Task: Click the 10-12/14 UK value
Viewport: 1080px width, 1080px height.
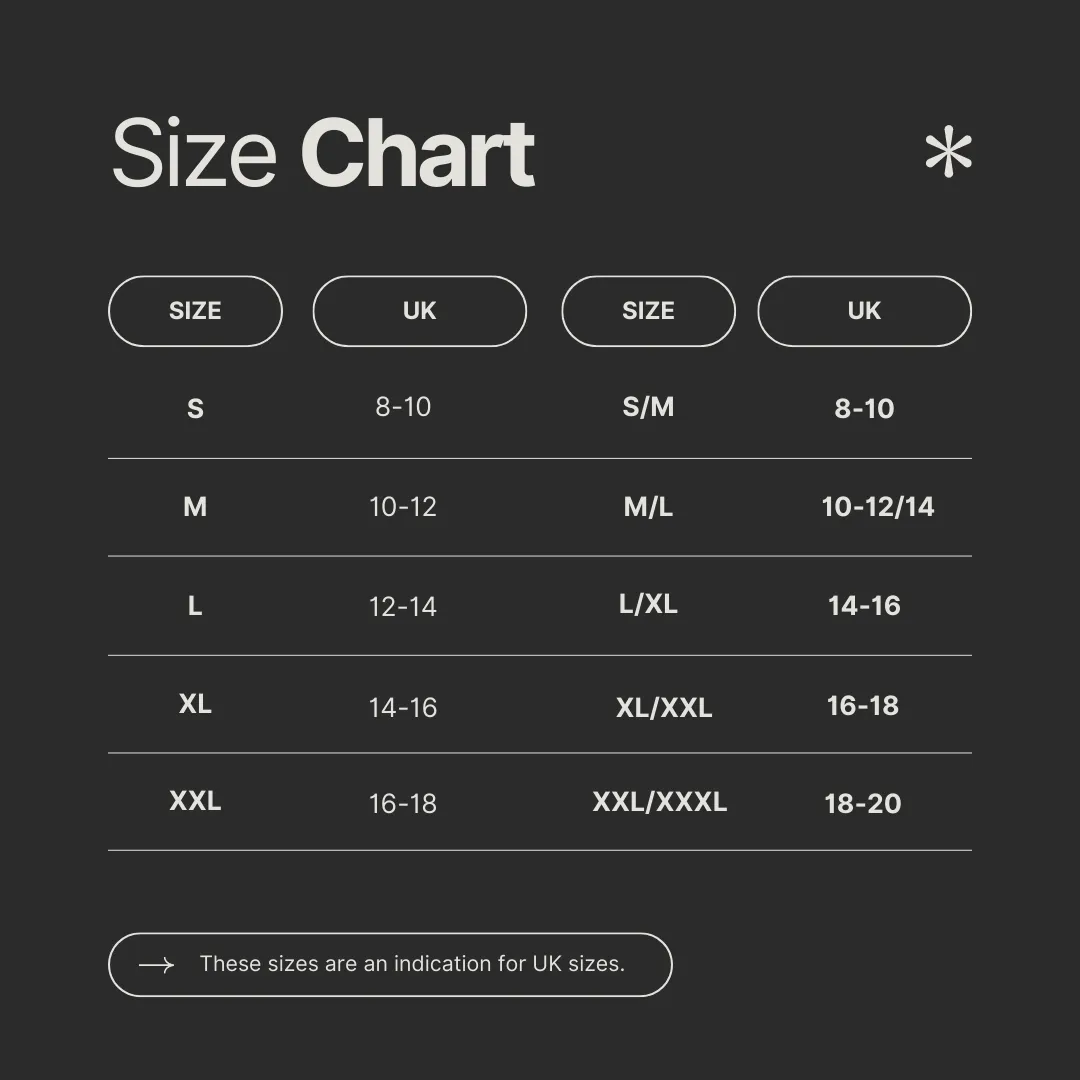Action: coord(877,507)
